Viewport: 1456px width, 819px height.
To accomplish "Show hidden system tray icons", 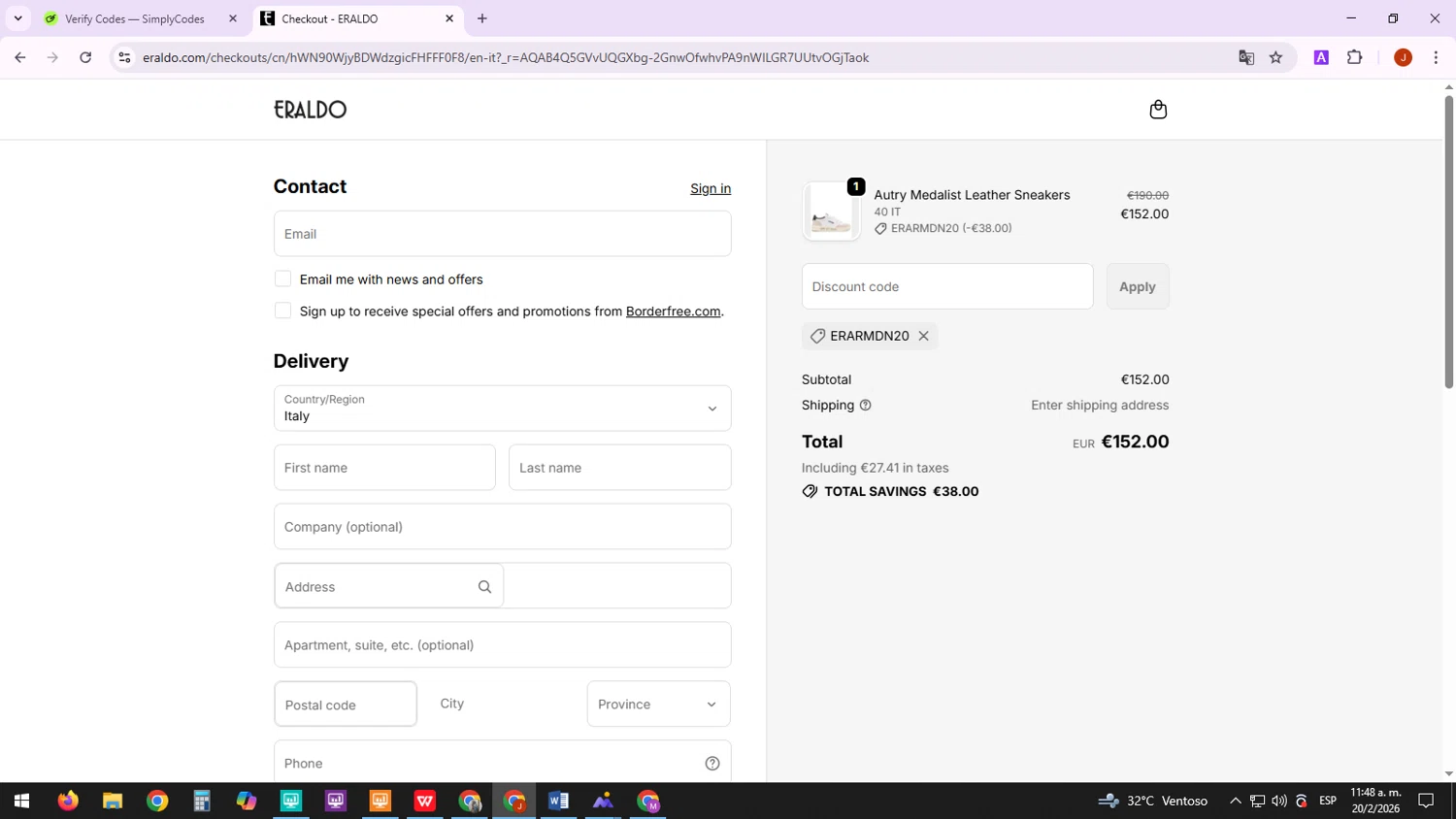I will click(1235, 802).
